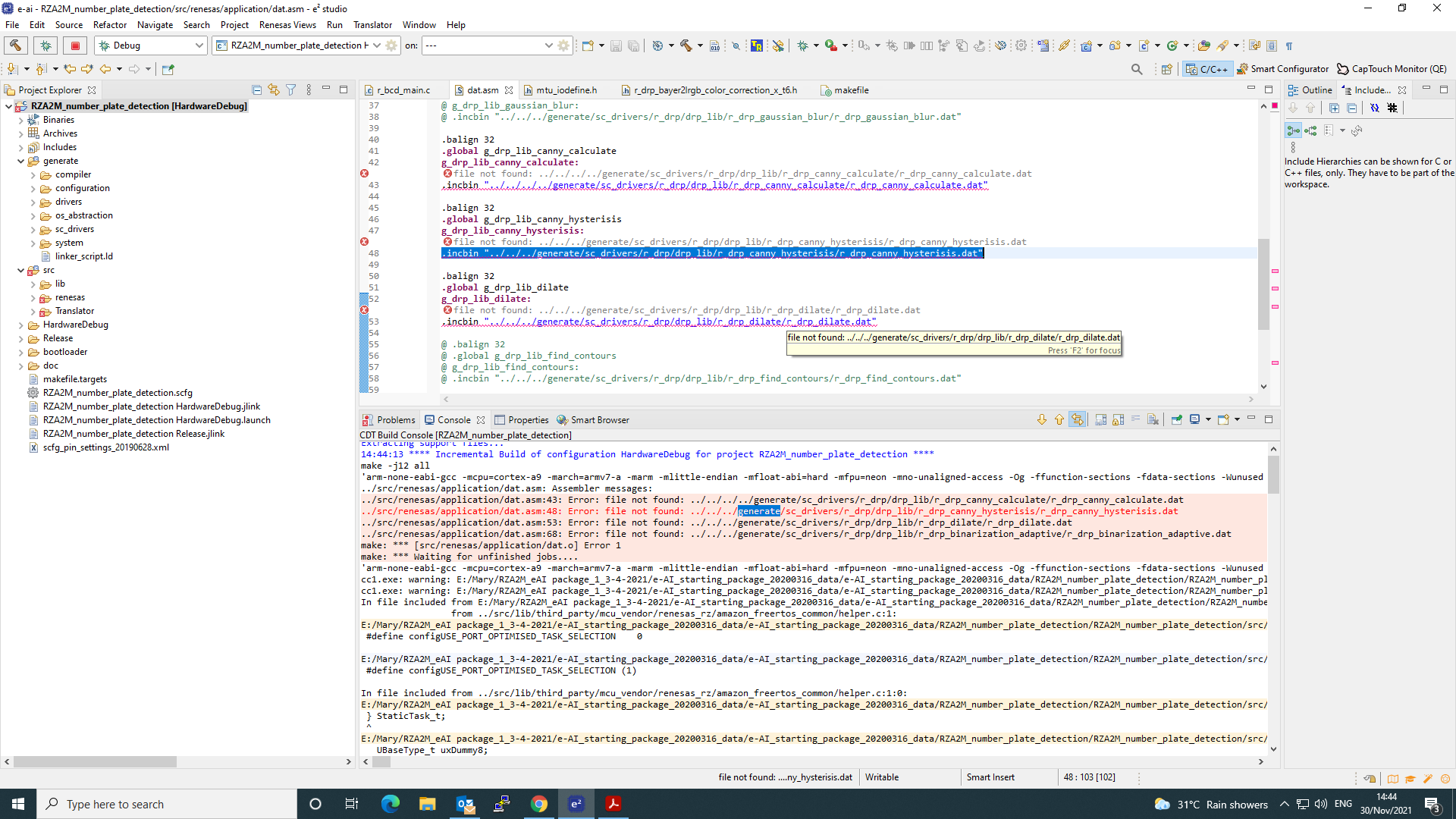Click the Show Whitespace Characters pilcrow icon
This screenshot has width=1456, height=819.
1289,45
